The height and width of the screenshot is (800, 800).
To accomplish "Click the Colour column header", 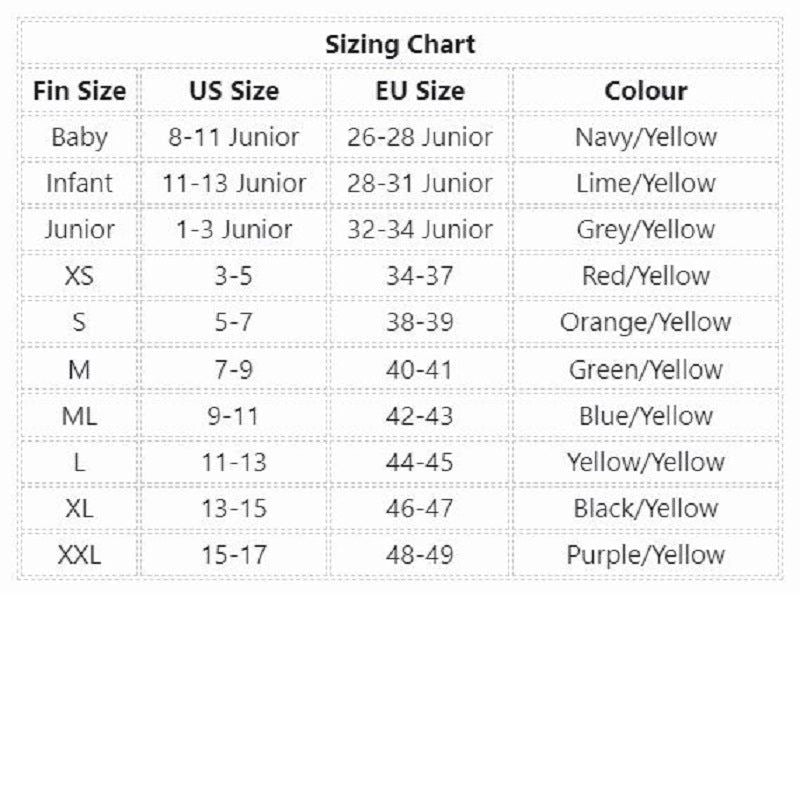I will (646, 91).
